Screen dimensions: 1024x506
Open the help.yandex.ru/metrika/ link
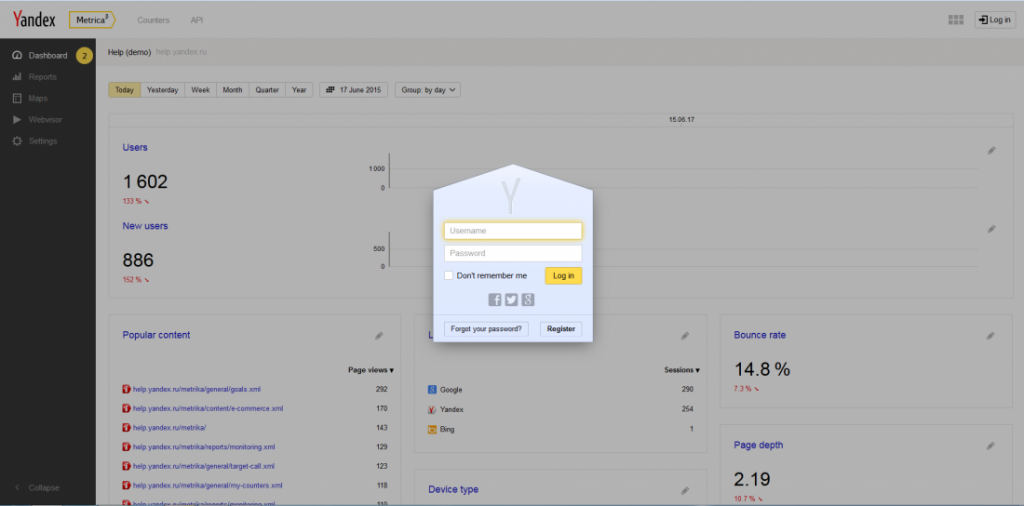[x=169, y=428]
